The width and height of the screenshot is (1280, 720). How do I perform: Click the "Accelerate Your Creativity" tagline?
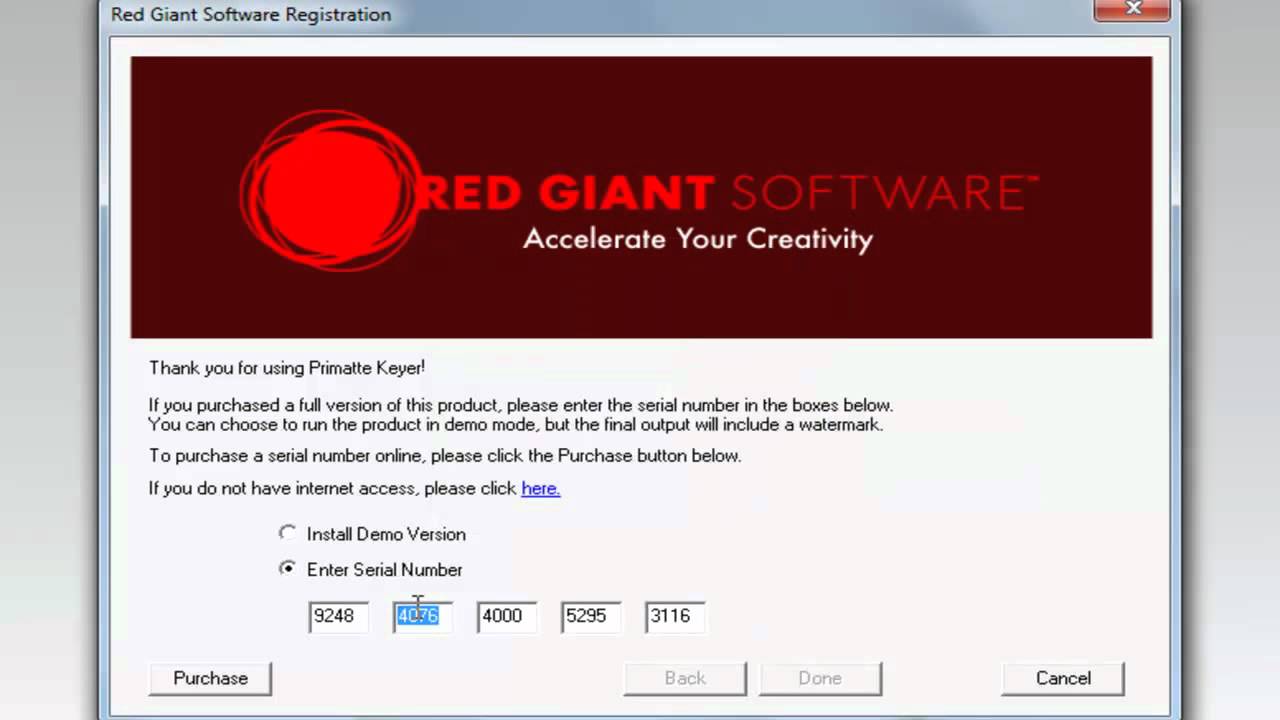(698, 239)
